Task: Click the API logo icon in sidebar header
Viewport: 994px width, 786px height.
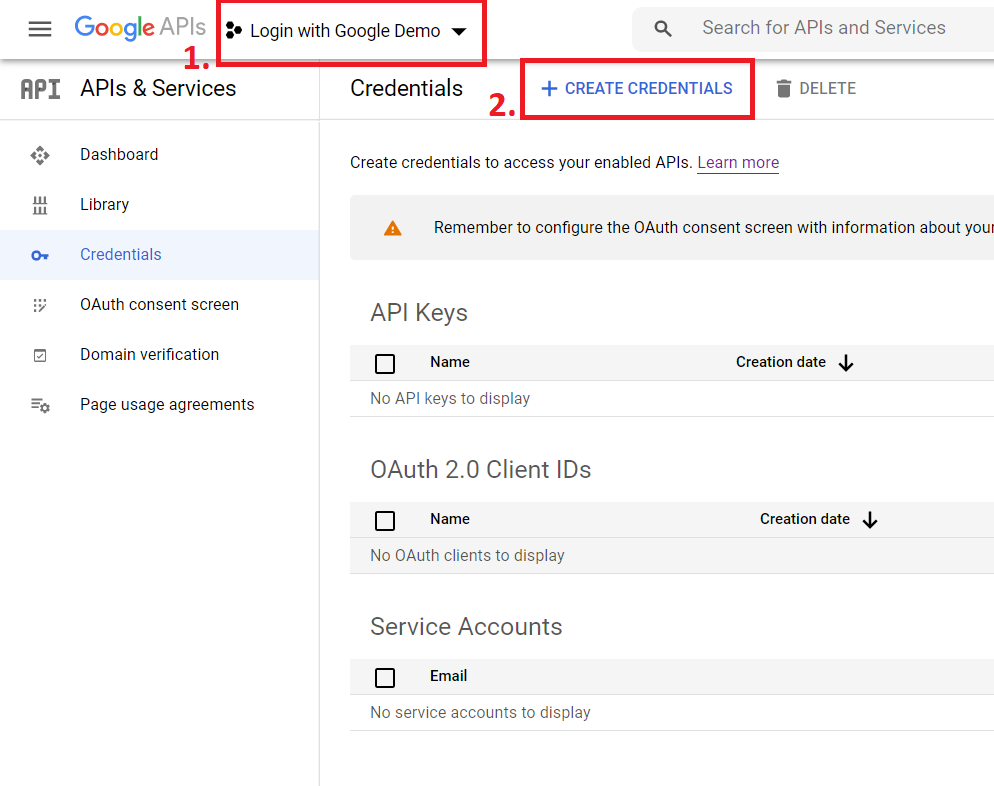Action: [41, 89]
